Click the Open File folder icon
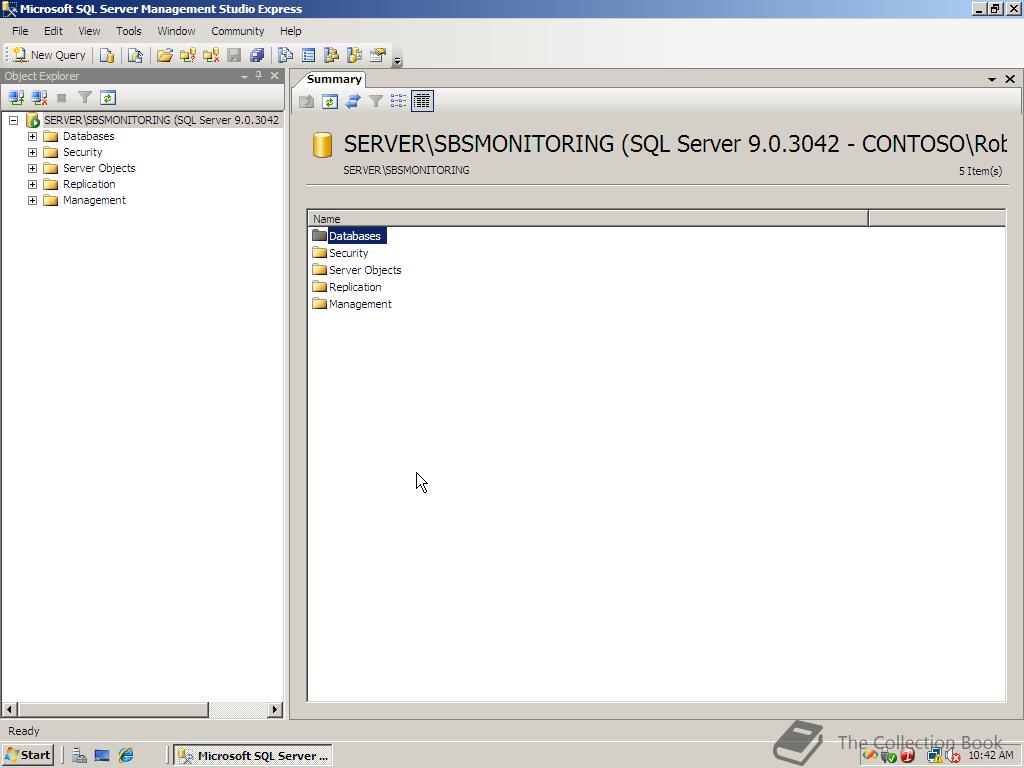Image resolution: width=1024 pixels, height=768 pixels. tap(165, 56)
